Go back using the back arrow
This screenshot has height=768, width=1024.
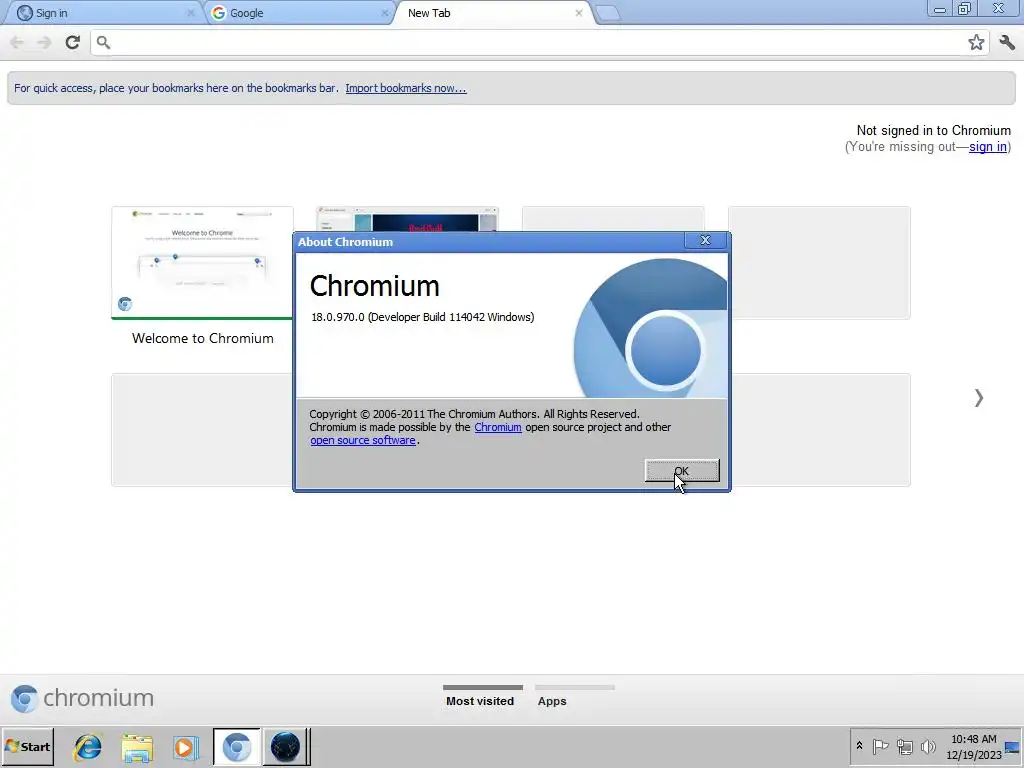pyautogui.click(x=17, y=42)
